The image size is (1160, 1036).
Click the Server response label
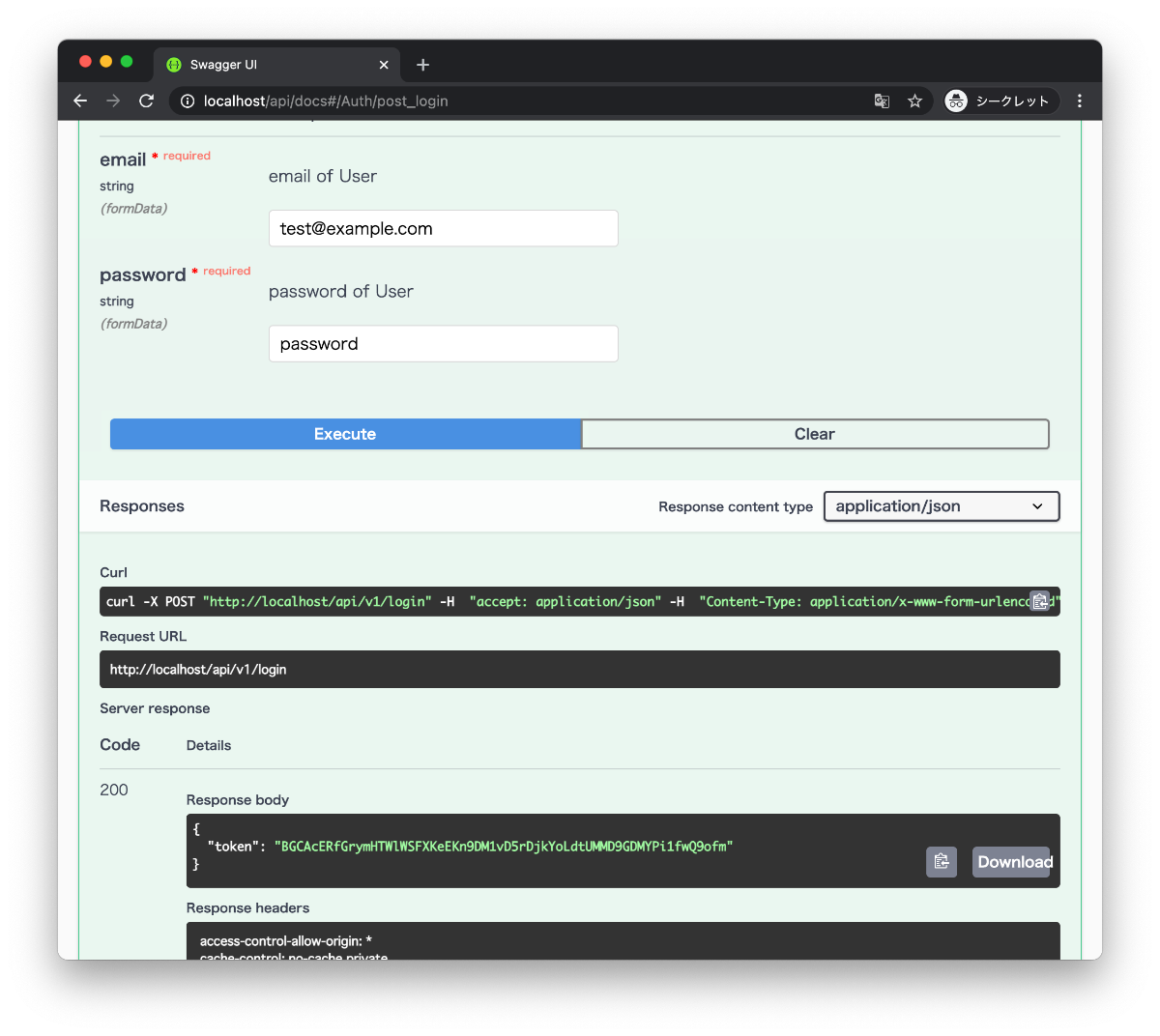click(155, 708)
